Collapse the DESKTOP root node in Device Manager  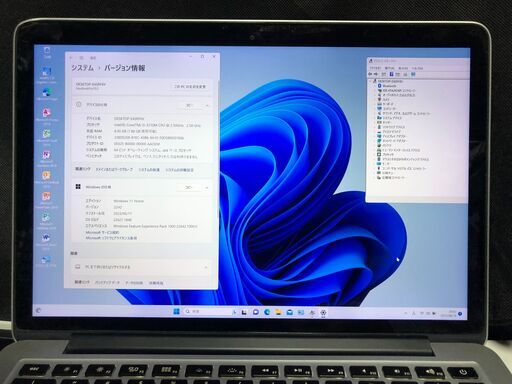tap(370, 81)
